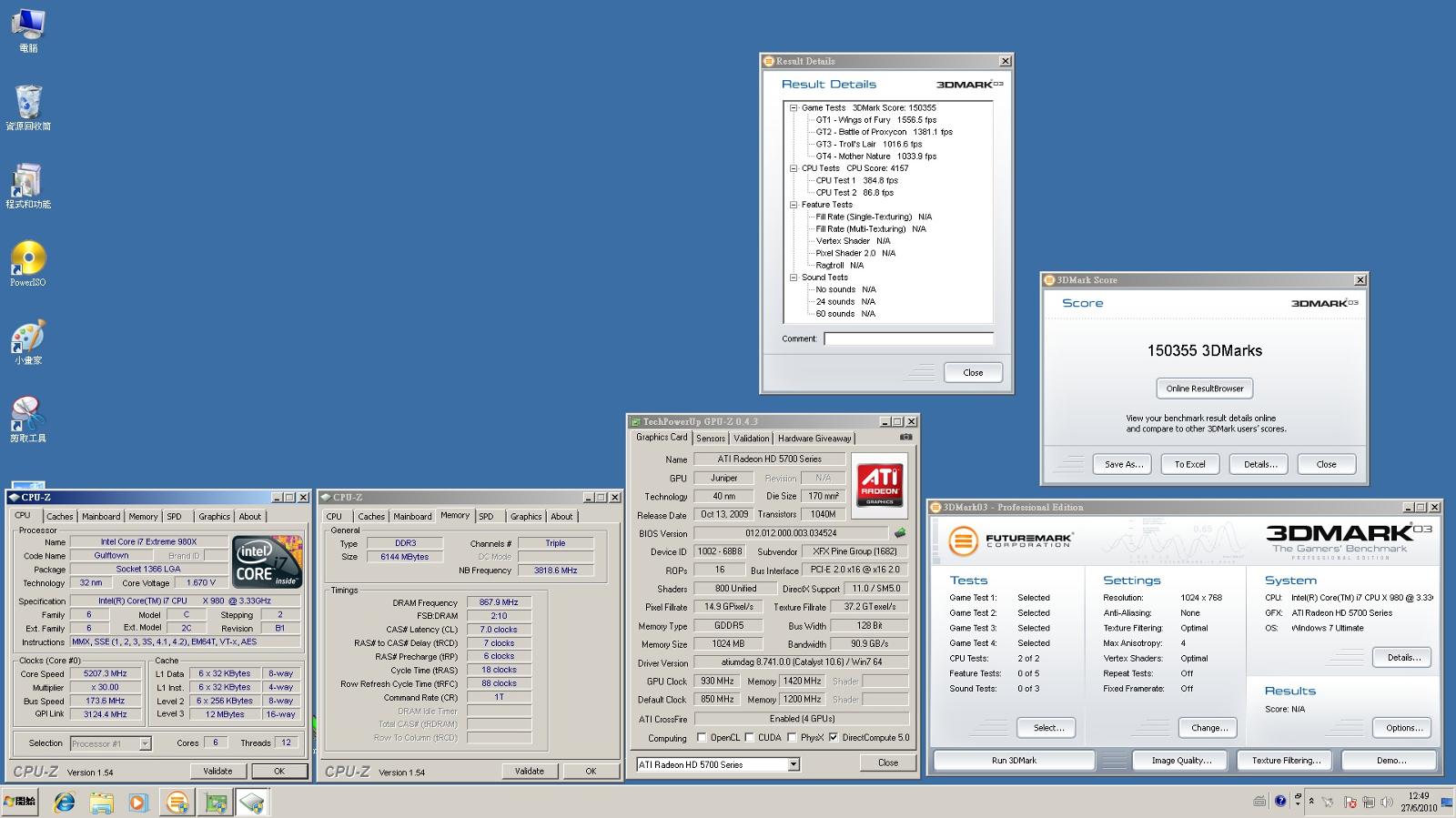Open the SPD tab in the CPU-Z Memory window
This screenshot has height=818, width=1456.
point(486,517)
